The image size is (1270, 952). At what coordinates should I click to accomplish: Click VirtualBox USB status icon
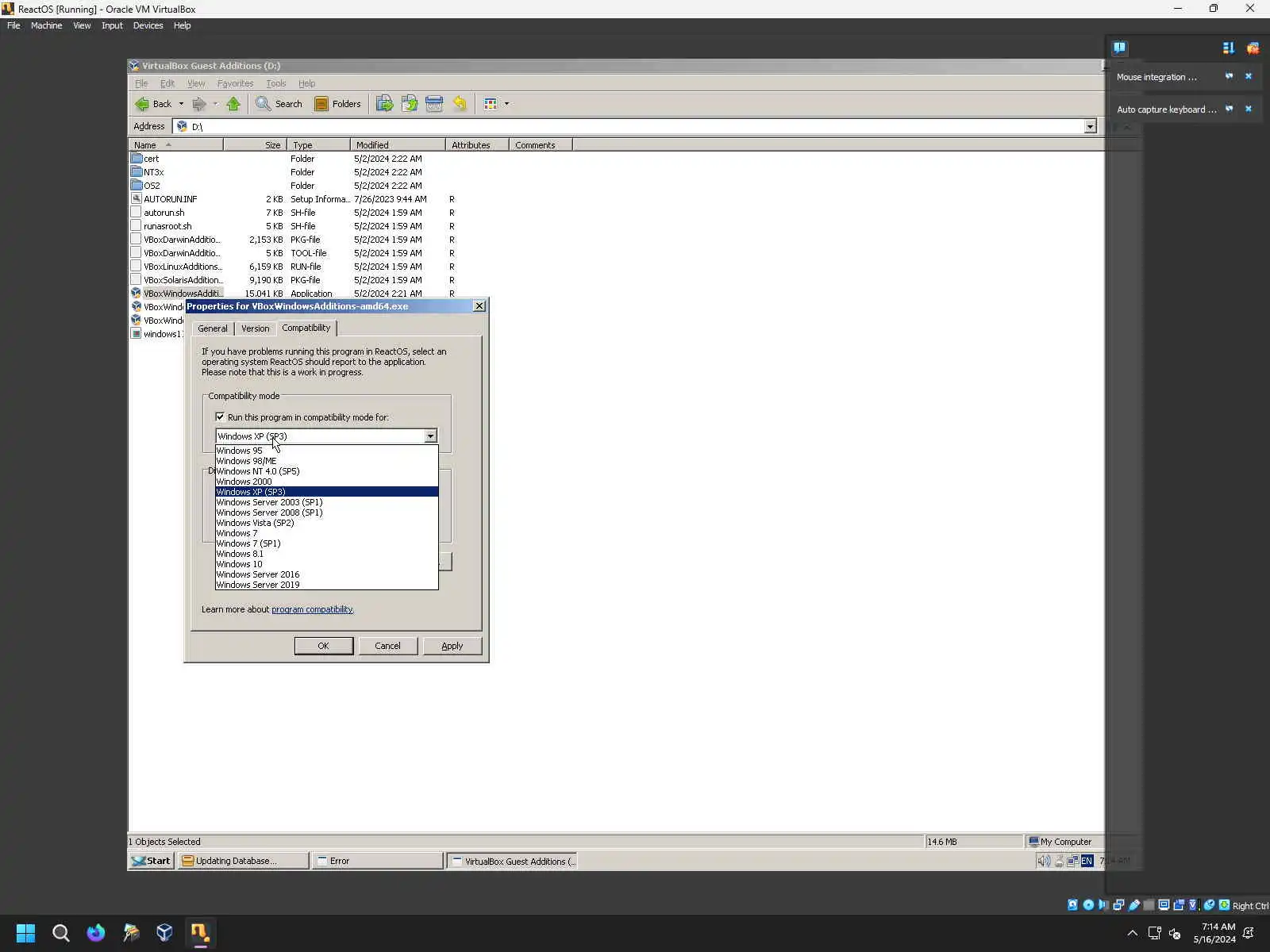[x=1134, y=905]
